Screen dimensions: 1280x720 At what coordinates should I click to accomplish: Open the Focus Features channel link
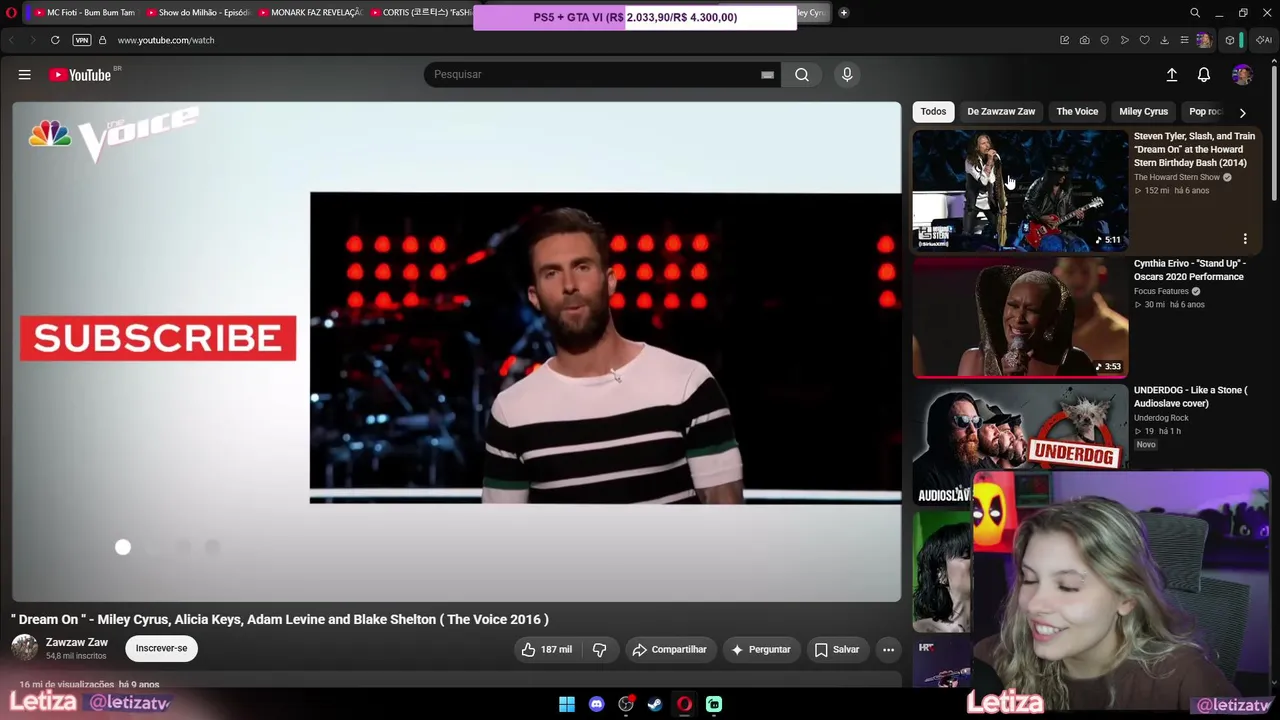[x=1161, y=292]
